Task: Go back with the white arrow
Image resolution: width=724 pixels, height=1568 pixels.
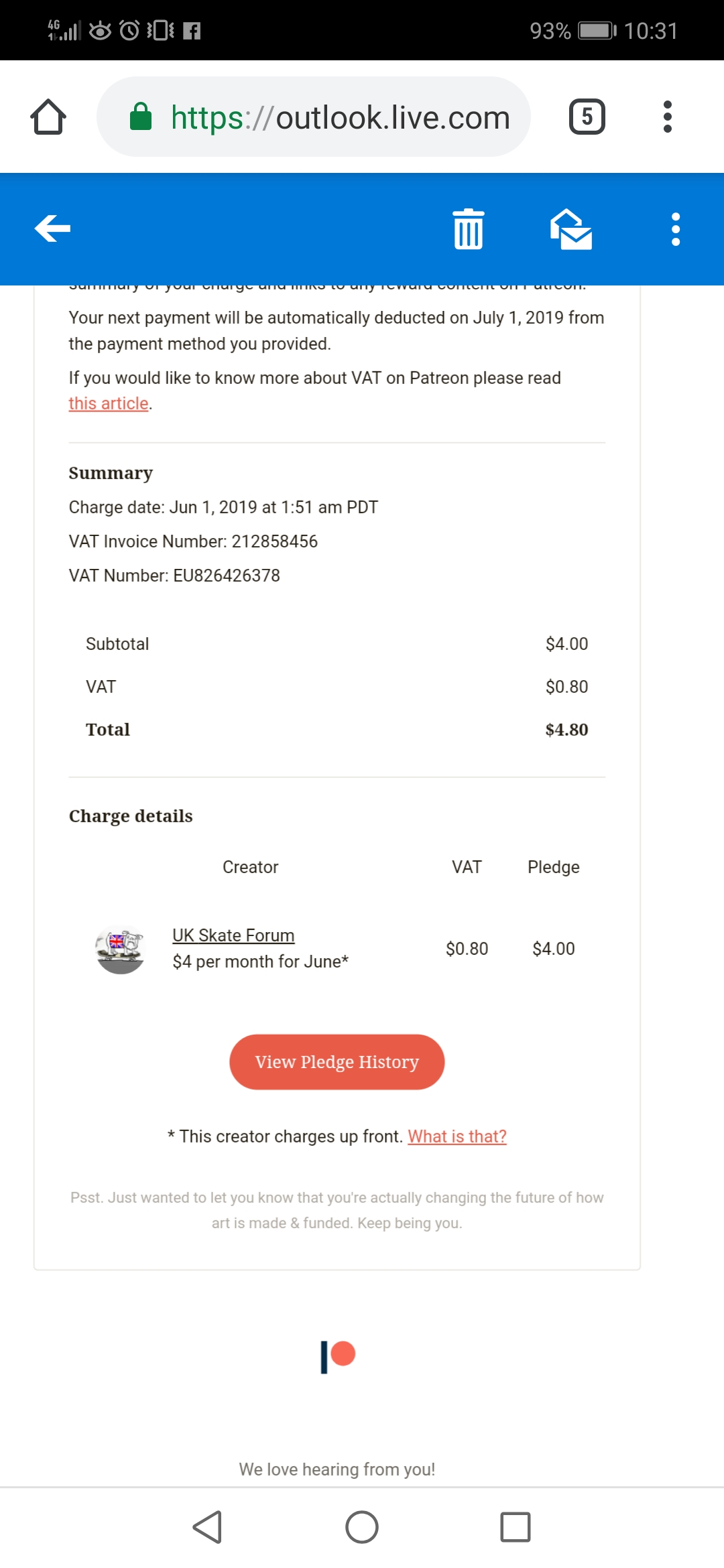Action: [x=52, y=228]
